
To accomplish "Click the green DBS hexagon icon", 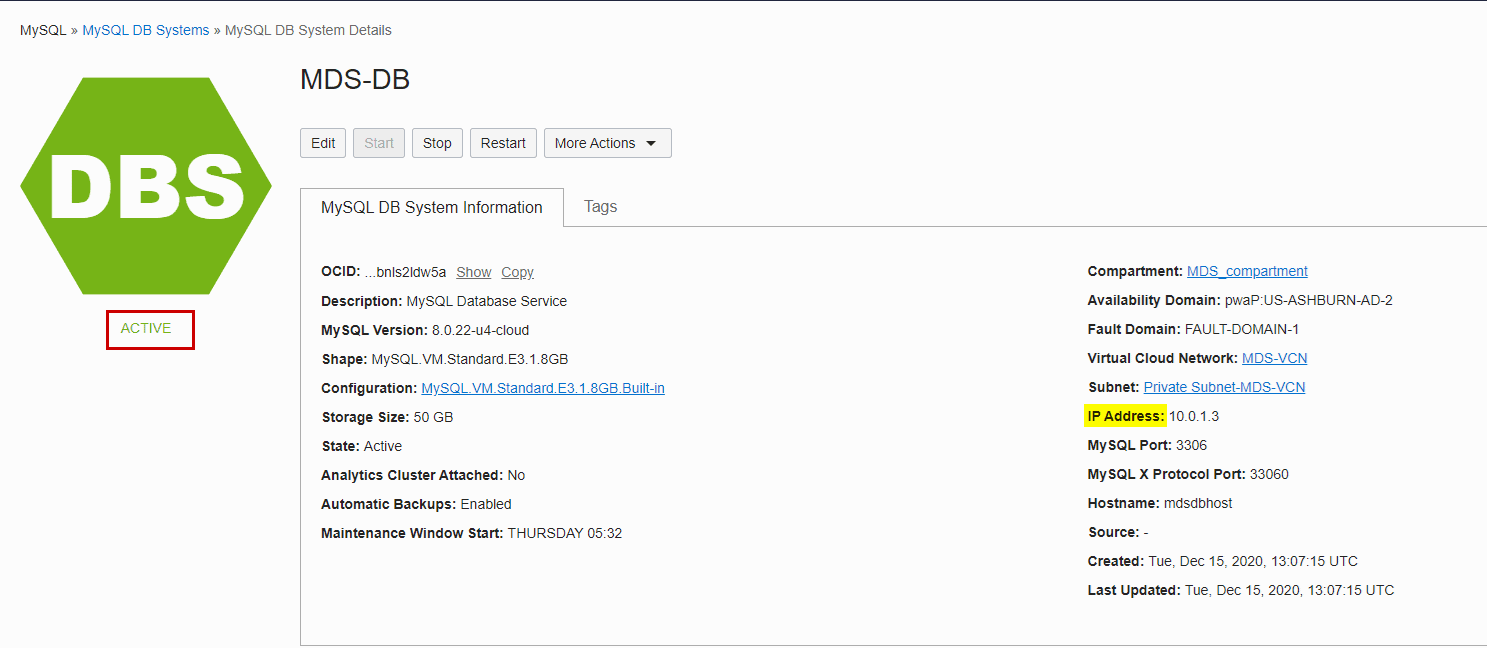I will 145,185.
